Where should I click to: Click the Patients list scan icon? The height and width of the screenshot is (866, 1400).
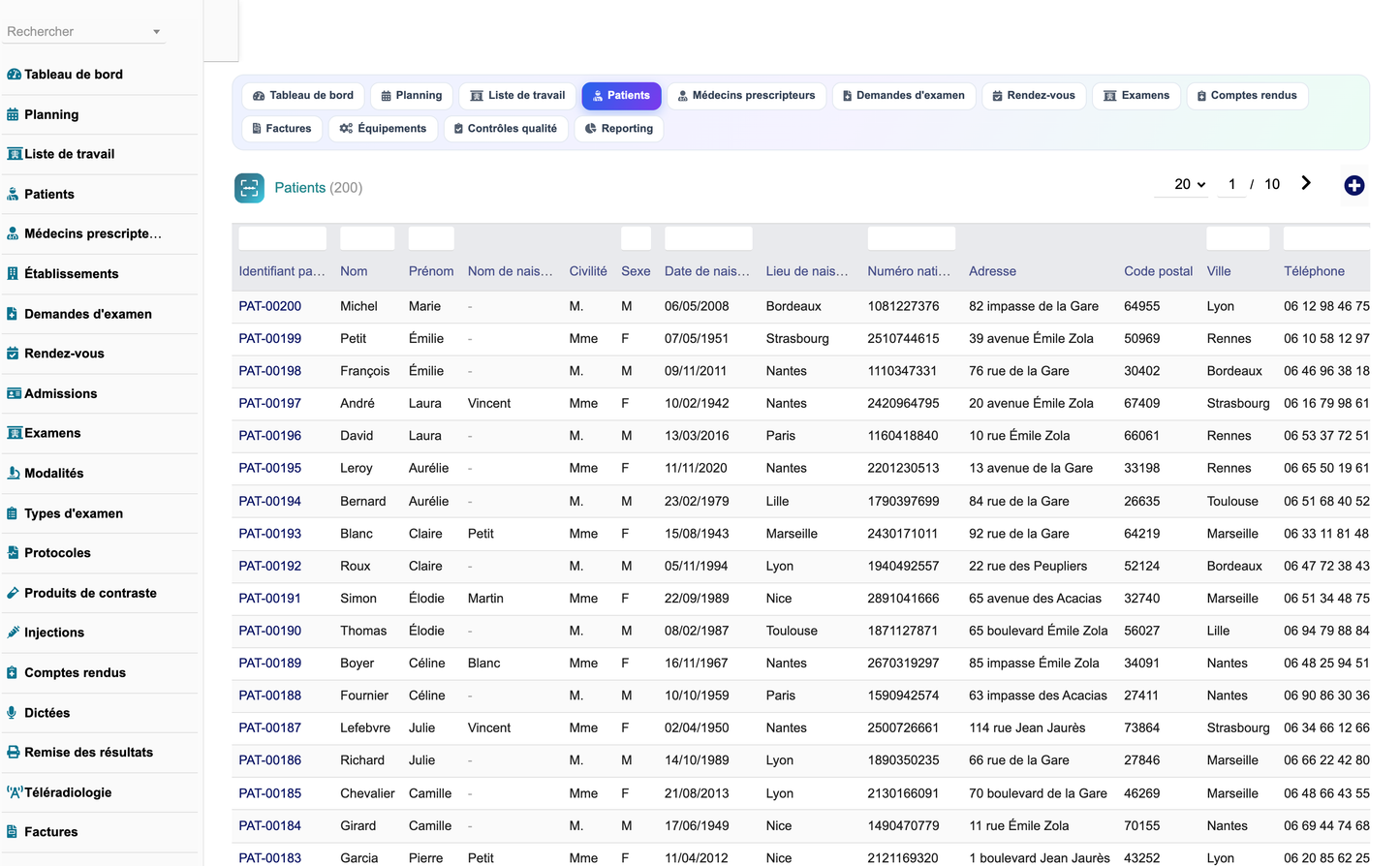pyautogui.click(x=249, y=188)
